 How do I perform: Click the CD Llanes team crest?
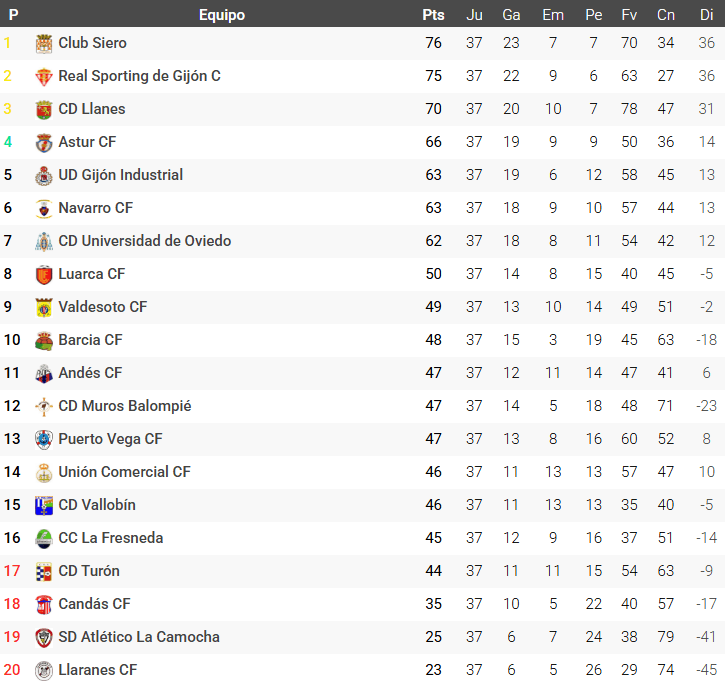(x=44, y=110)
